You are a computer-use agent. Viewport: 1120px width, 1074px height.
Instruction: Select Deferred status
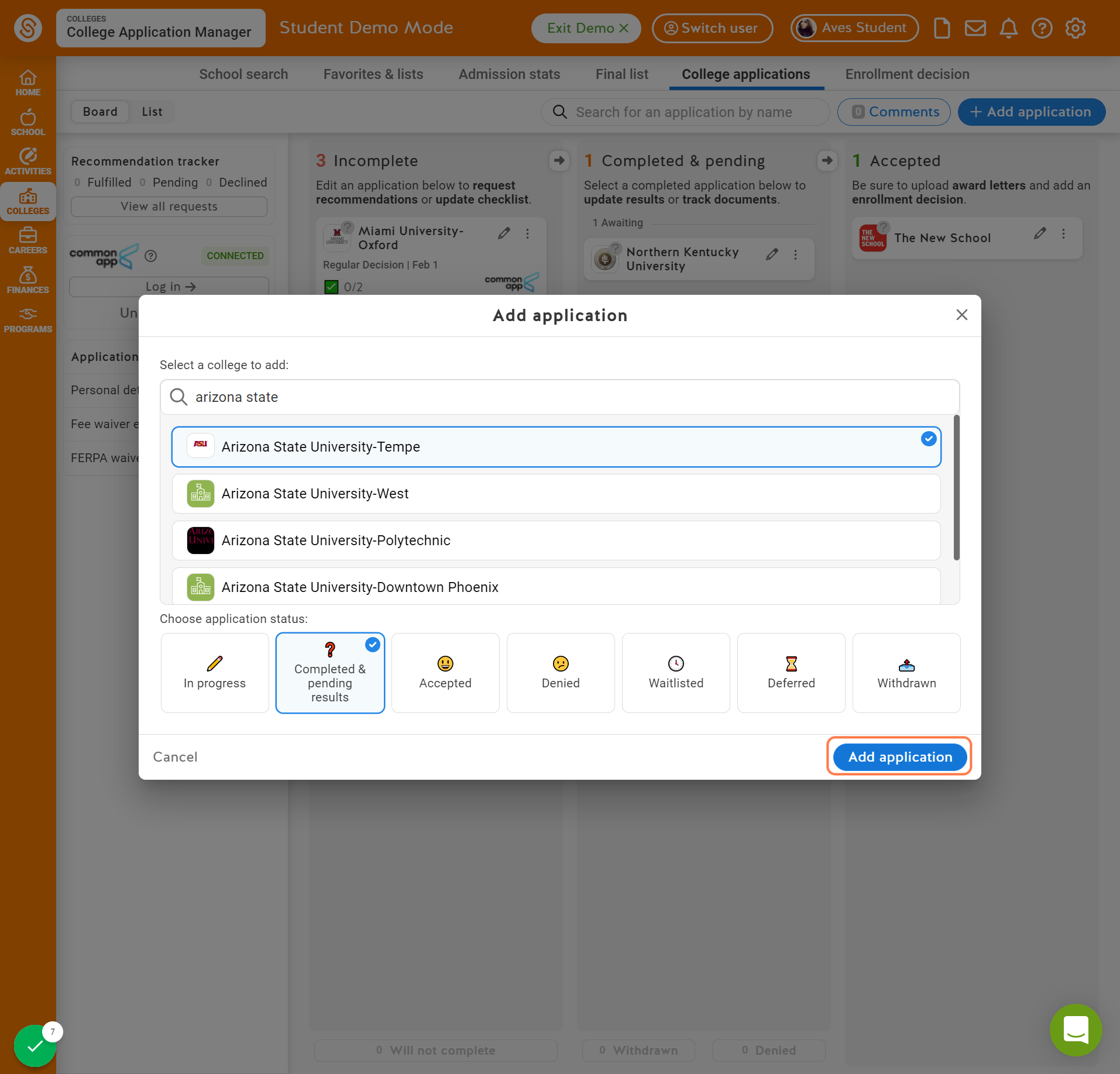click(x=791, y=673)
